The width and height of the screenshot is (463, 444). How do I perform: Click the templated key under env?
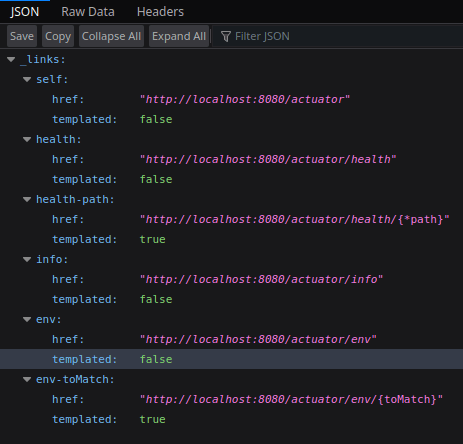85,359
